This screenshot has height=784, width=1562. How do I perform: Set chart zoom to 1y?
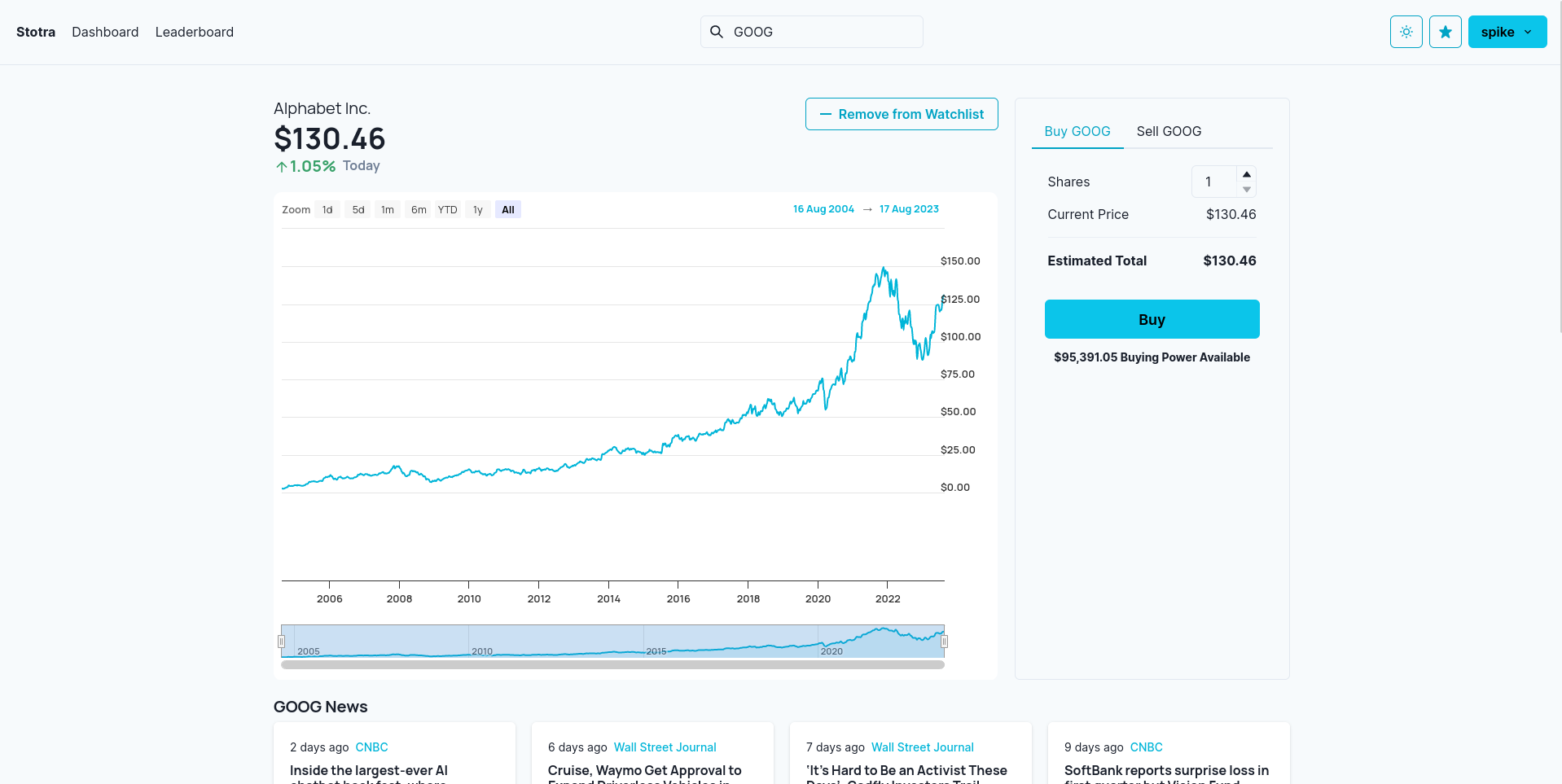point(478,209)
